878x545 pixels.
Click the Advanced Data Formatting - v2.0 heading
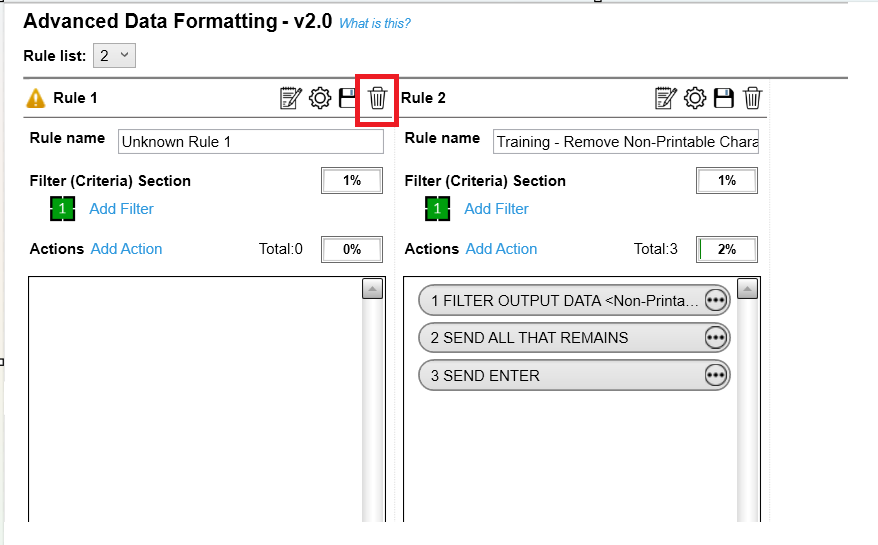pos(178,21)
